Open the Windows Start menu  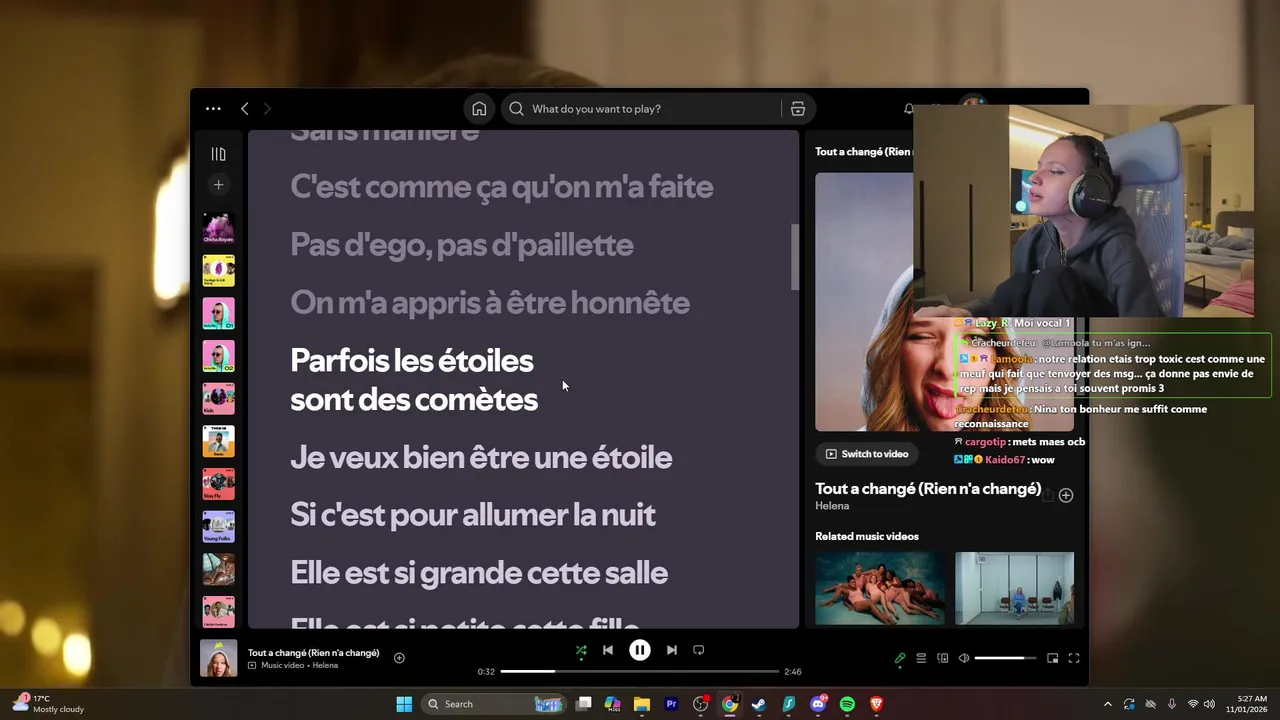[404, 704]
